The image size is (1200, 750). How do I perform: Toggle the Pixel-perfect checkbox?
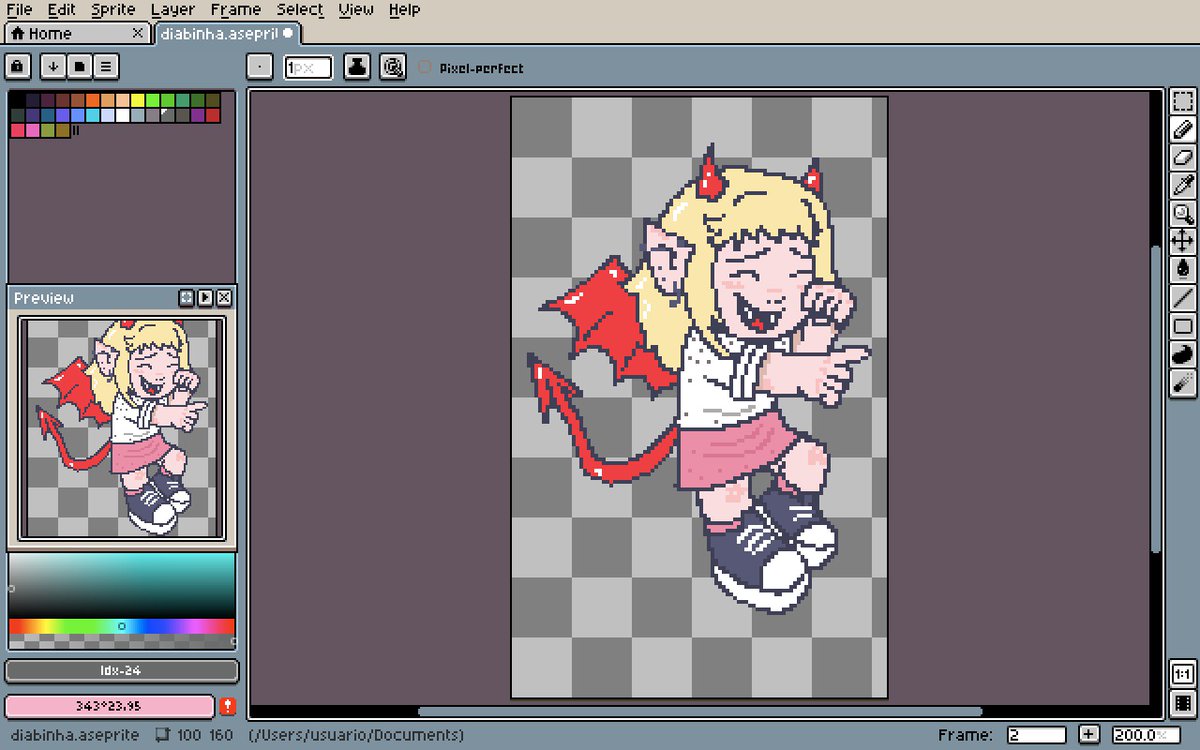425,67
